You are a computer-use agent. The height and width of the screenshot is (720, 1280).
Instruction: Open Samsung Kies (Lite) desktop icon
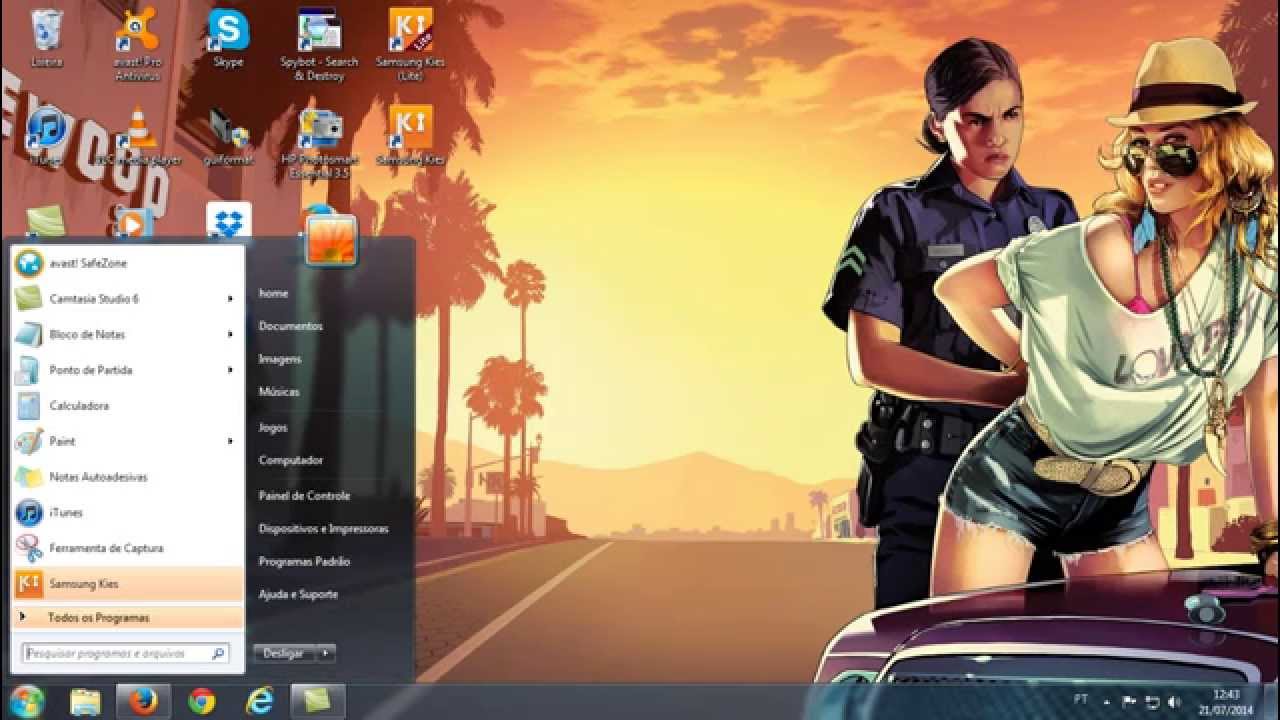coord(410,44)
